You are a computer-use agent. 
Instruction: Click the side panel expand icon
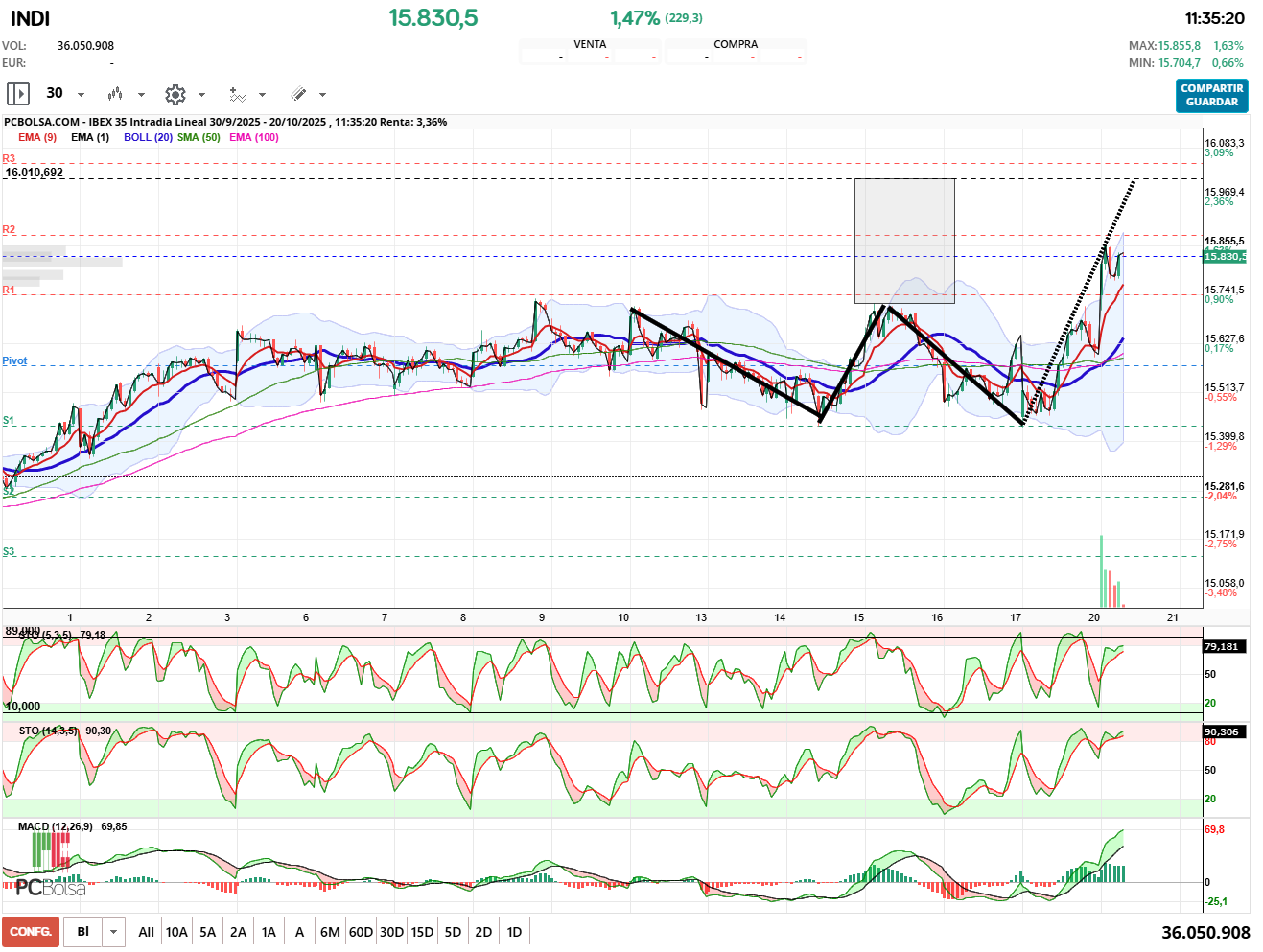tap(18, 94)
